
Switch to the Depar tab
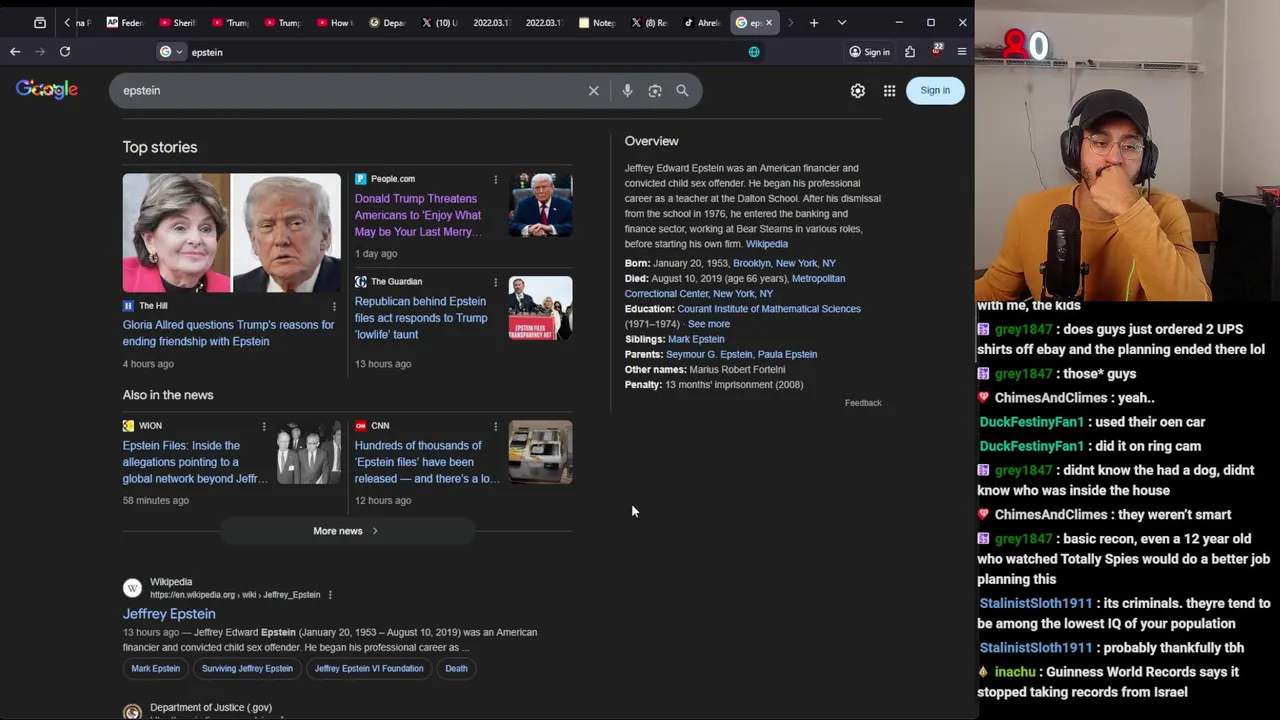coord(388,23)
